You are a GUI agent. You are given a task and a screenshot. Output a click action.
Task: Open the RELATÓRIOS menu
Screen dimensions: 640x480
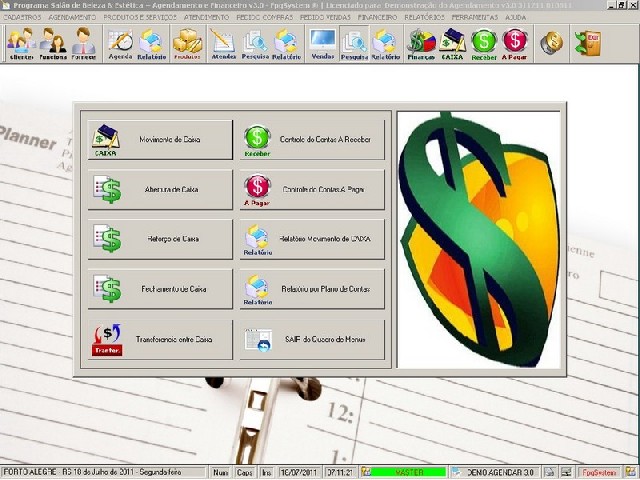[424, 18]
